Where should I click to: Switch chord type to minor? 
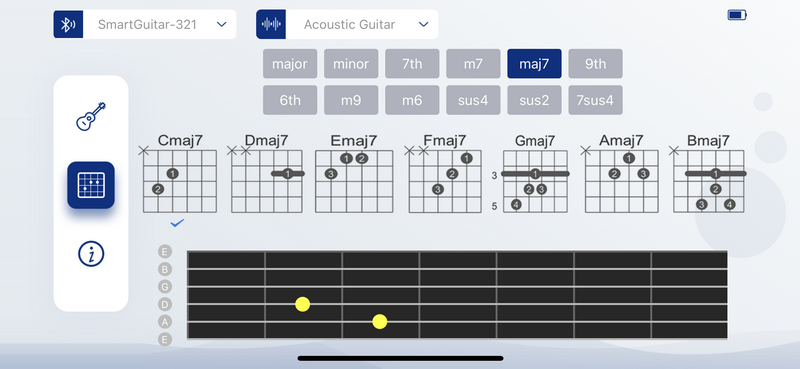pos(351,64)
